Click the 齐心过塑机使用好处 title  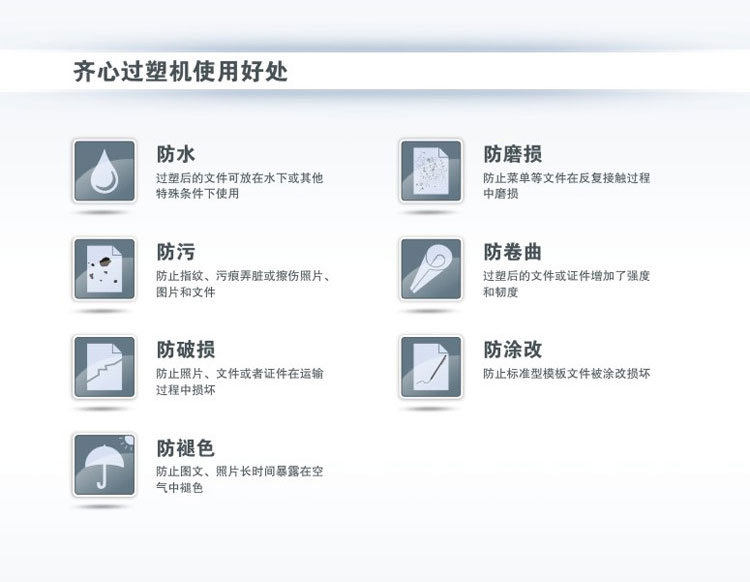[x=182, y=72]
